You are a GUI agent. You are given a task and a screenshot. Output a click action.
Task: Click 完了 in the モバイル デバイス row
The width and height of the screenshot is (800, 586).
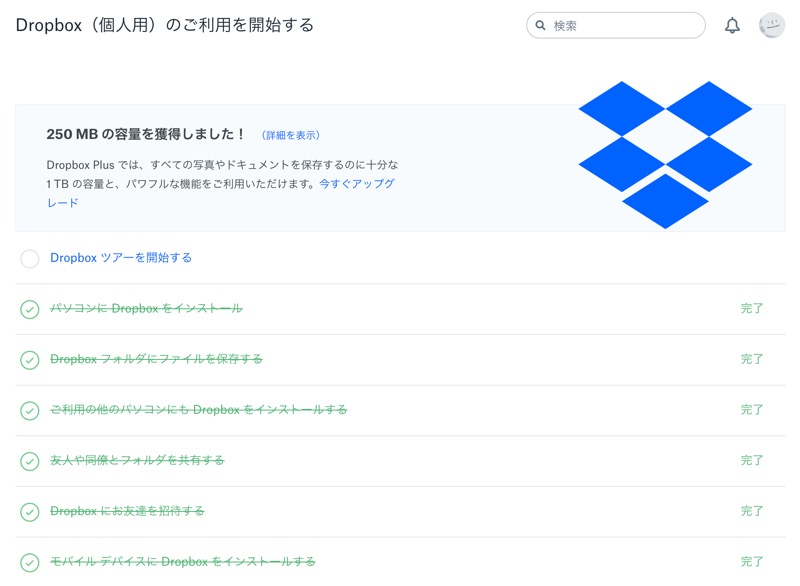tap(752, 561)
